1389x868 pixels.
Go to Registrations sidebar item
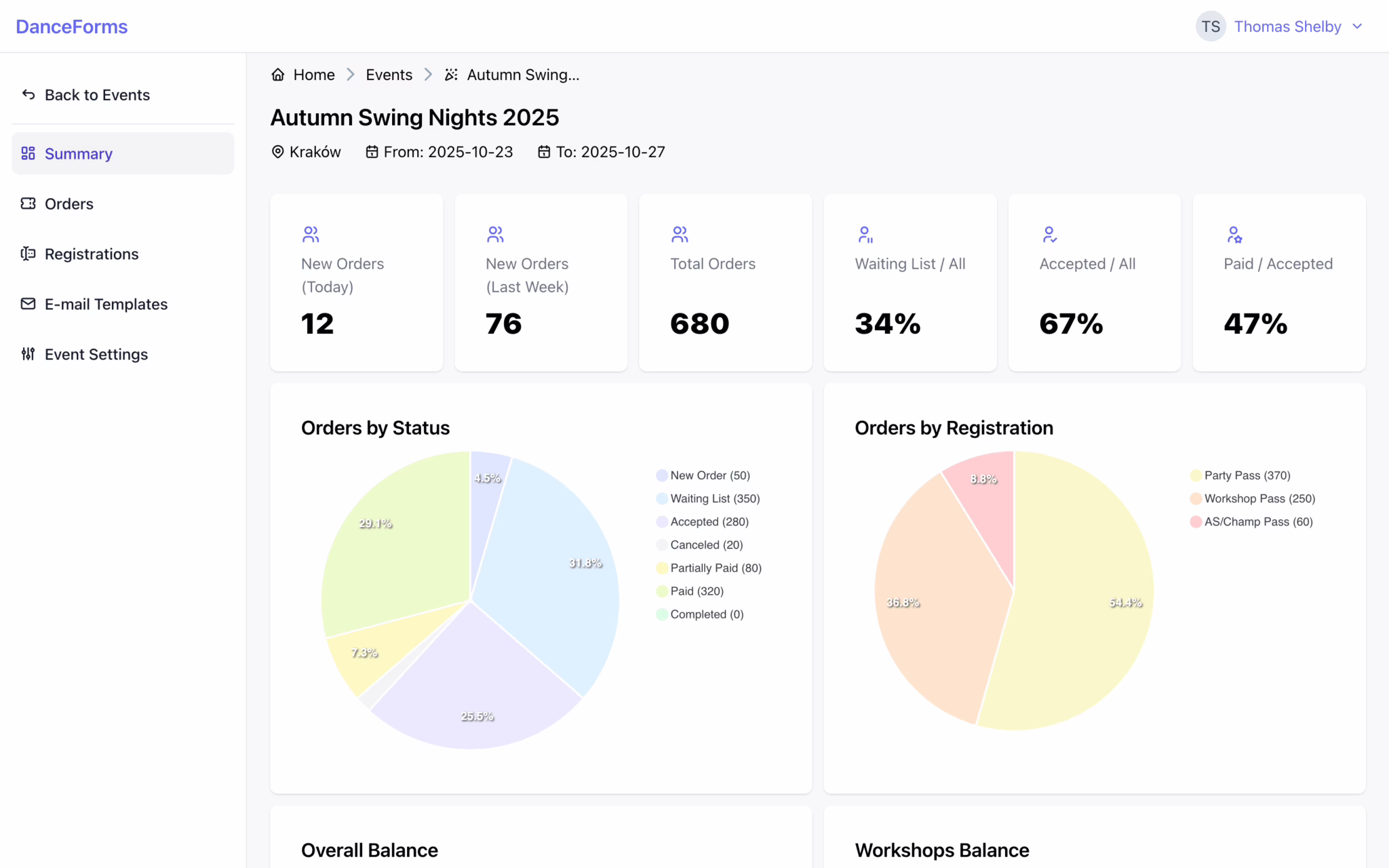(92, 254)
